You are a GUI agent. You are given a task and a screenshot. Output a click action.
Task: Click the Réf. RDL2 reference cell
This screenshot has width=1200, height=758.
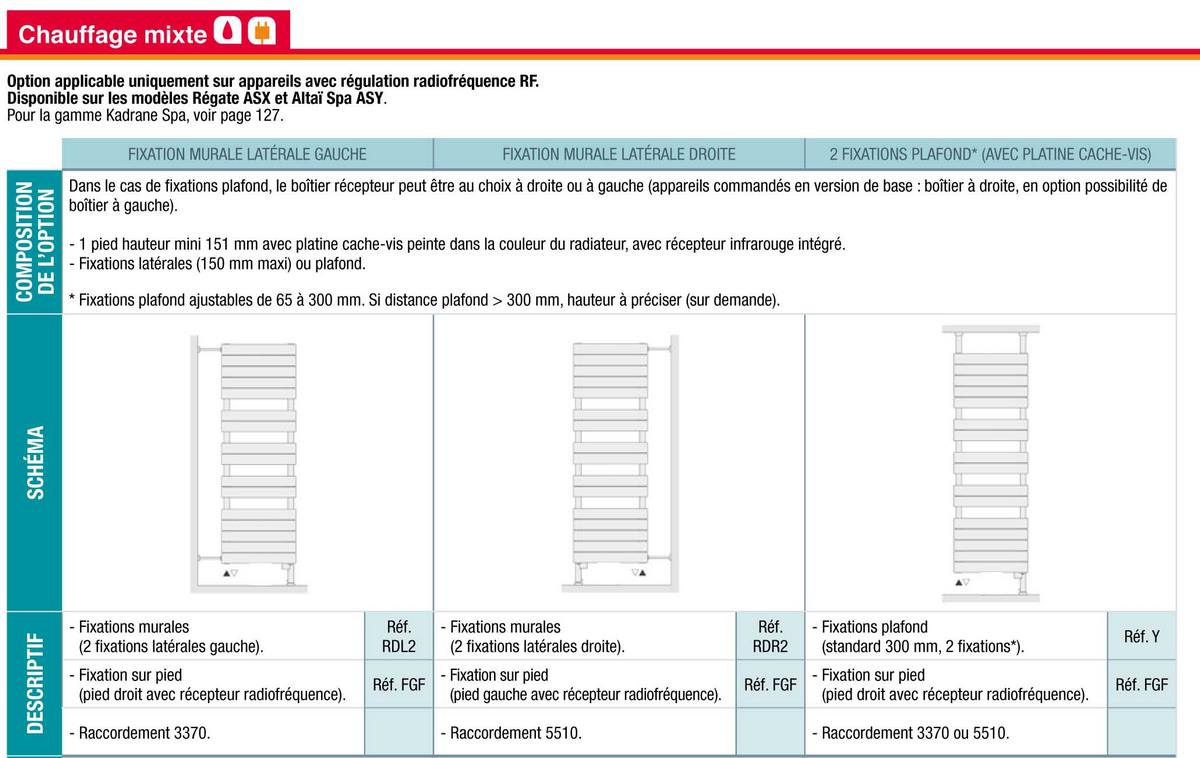coord(399,636)
